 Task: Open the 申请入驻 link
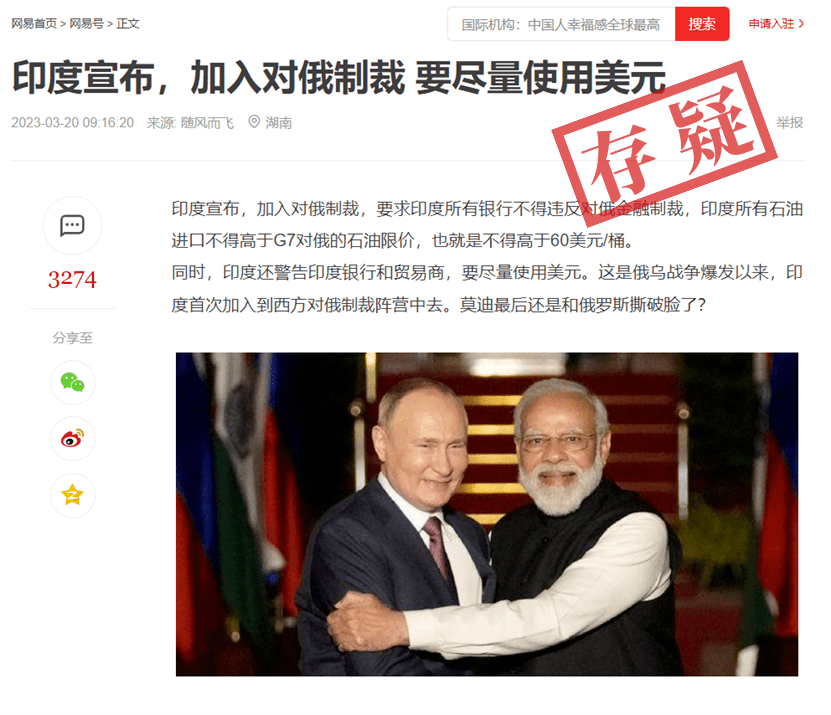tap(771, 23)
